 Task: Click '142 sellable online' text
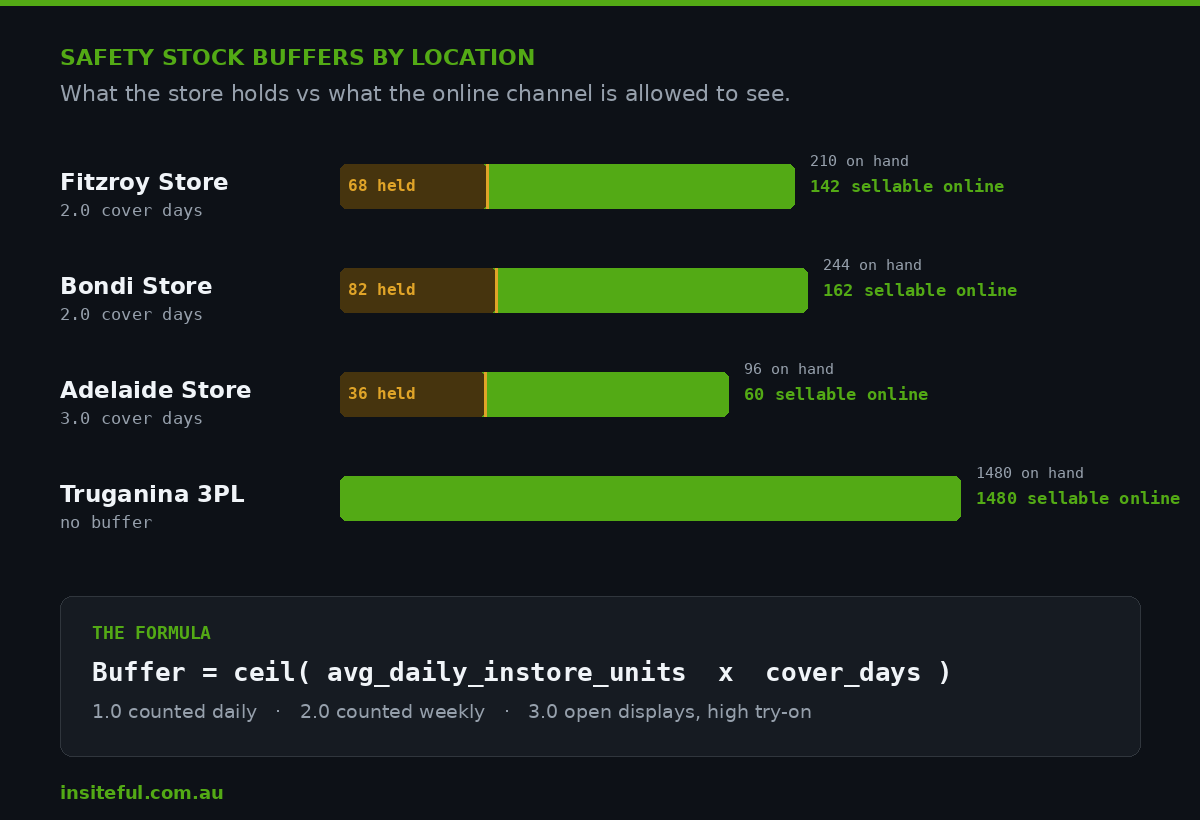click(x=907, y=186)
